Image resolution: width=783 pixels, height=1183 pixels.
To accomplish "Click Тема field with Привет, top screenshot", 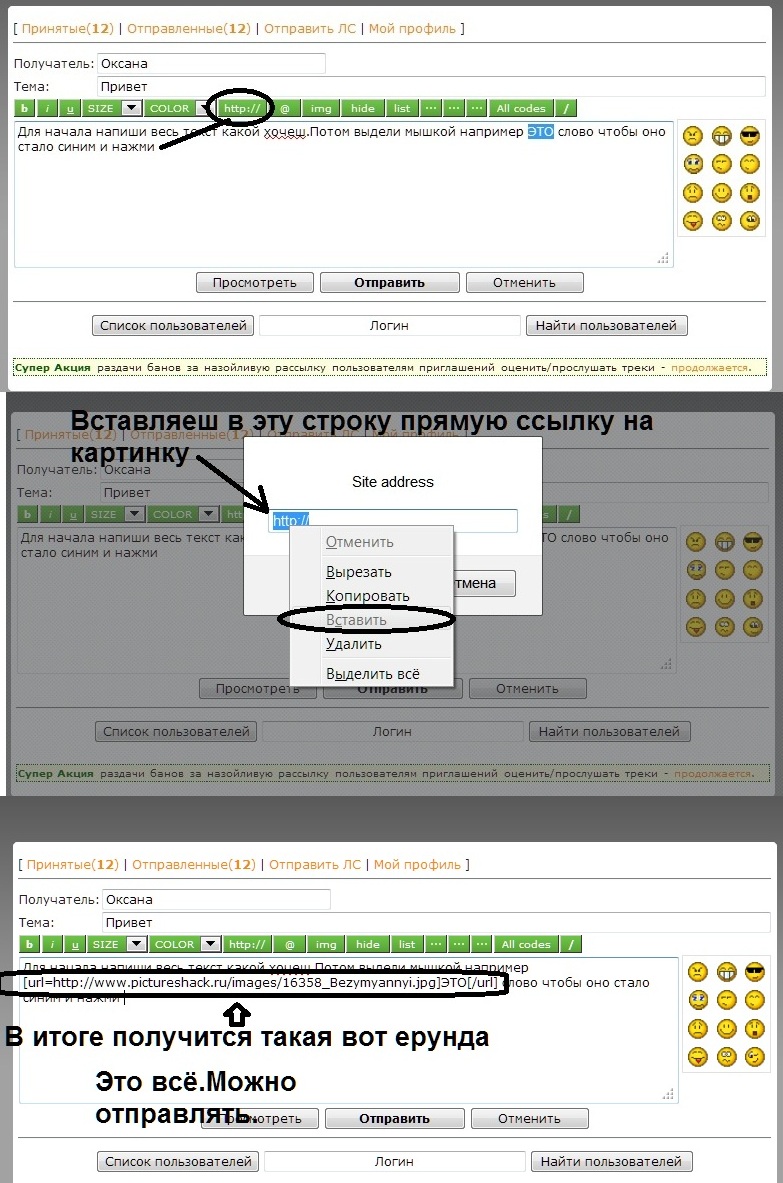I will coord(431,86).
